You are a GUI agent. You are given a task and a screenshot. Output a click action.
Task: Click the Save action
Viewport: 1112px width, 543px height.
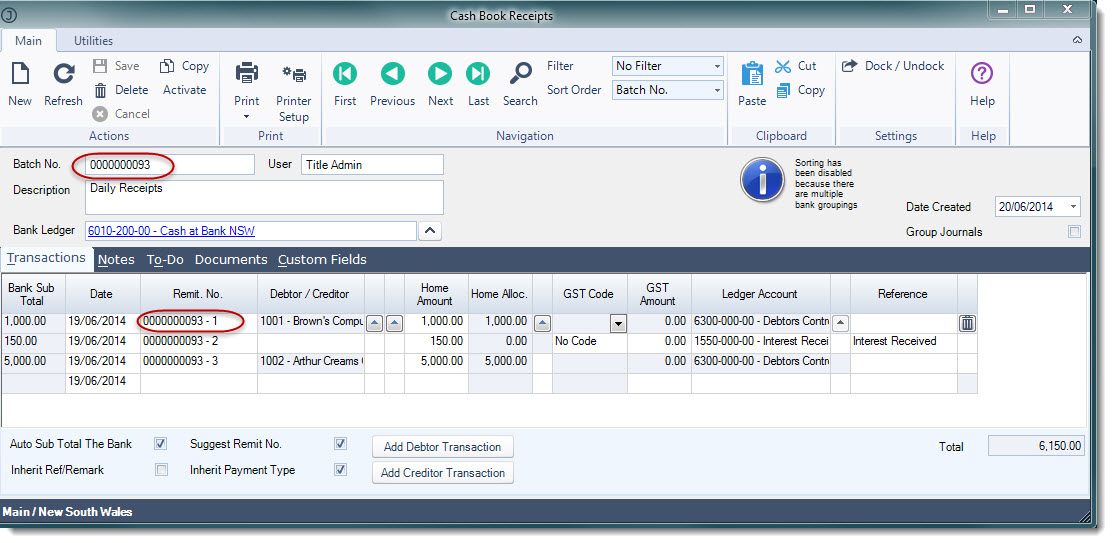pyautogui.click(x=117, y=66)
